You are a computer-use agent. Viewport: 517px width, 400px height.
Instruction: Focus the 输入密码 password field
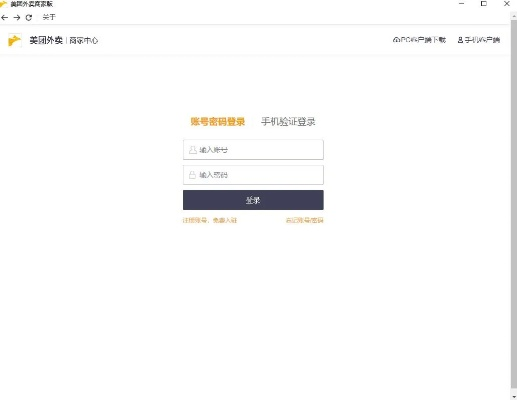click(253, 175)
